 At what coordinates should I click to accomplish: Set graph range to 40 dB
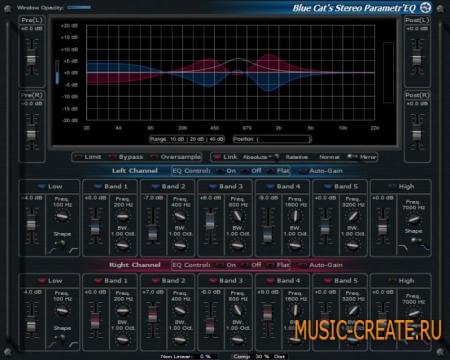pos(216,139)
